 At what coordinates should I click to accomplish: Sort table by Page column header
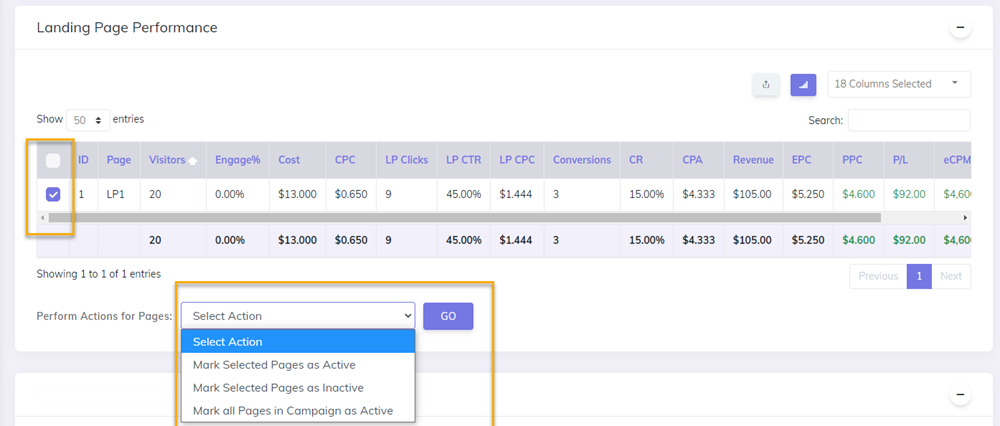click(119, 160)
